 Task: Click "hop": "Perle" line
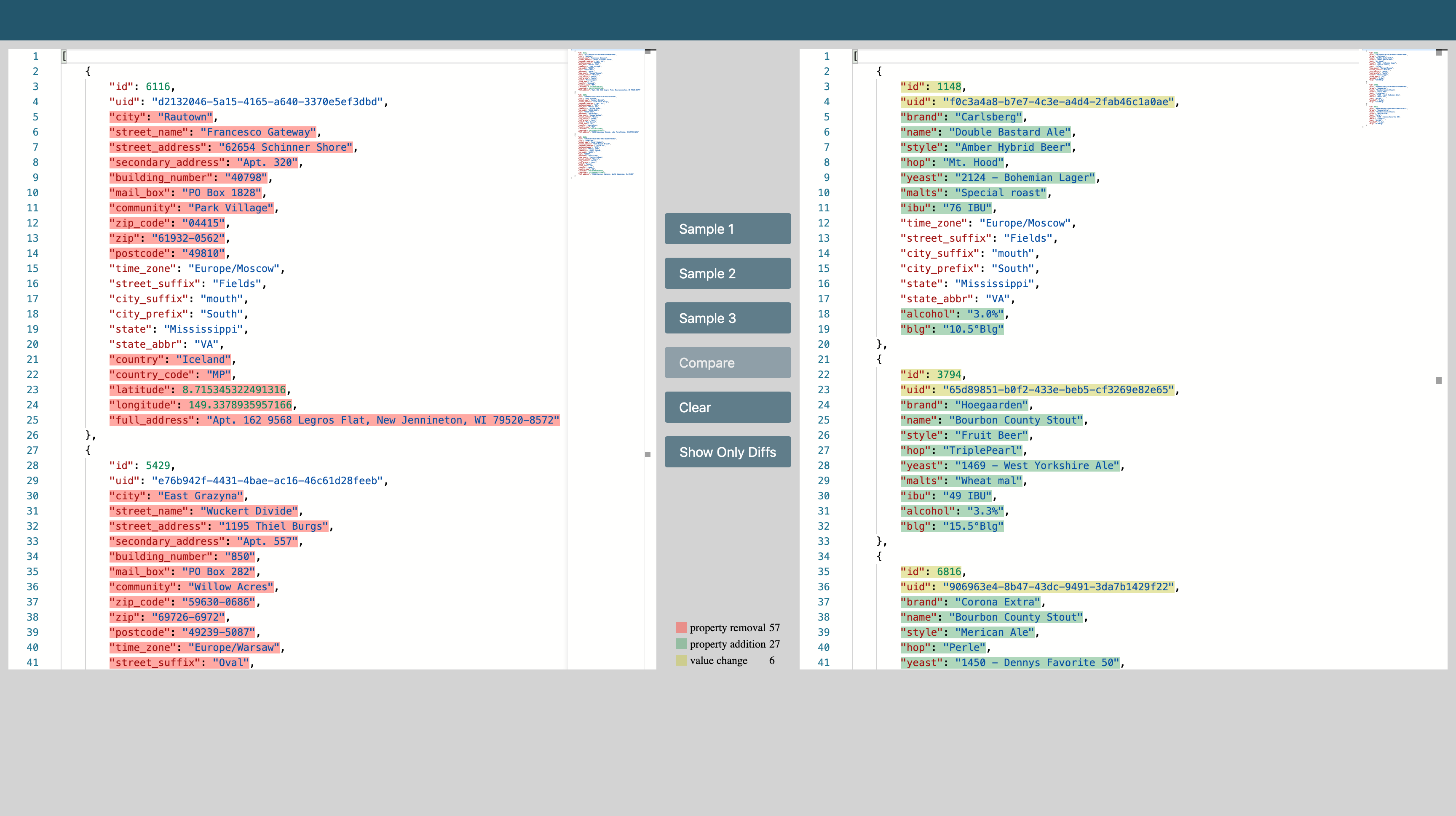(x=943, y=648)
